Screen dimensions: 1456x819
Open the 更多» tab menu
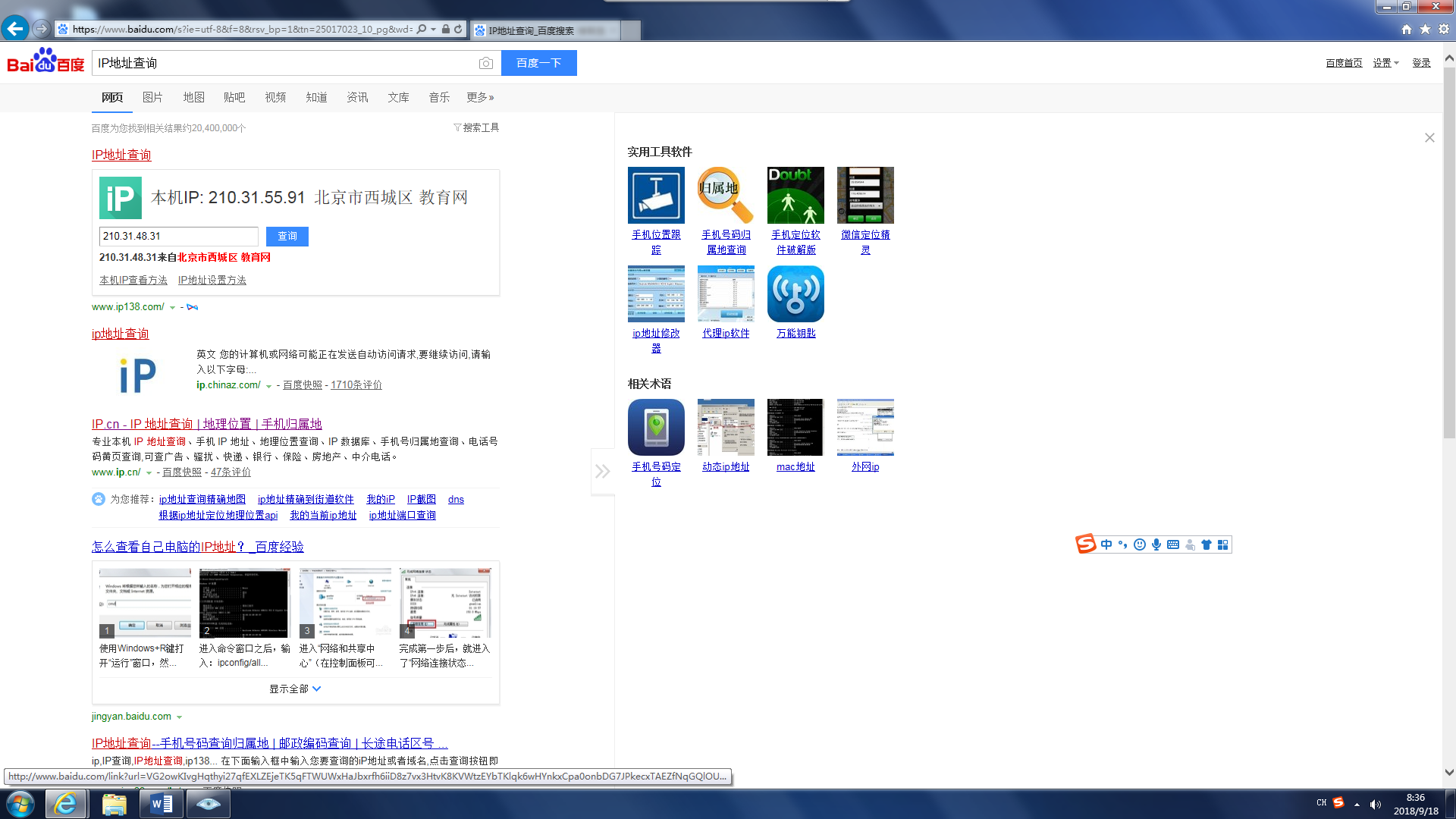click(x=480, y=97)
